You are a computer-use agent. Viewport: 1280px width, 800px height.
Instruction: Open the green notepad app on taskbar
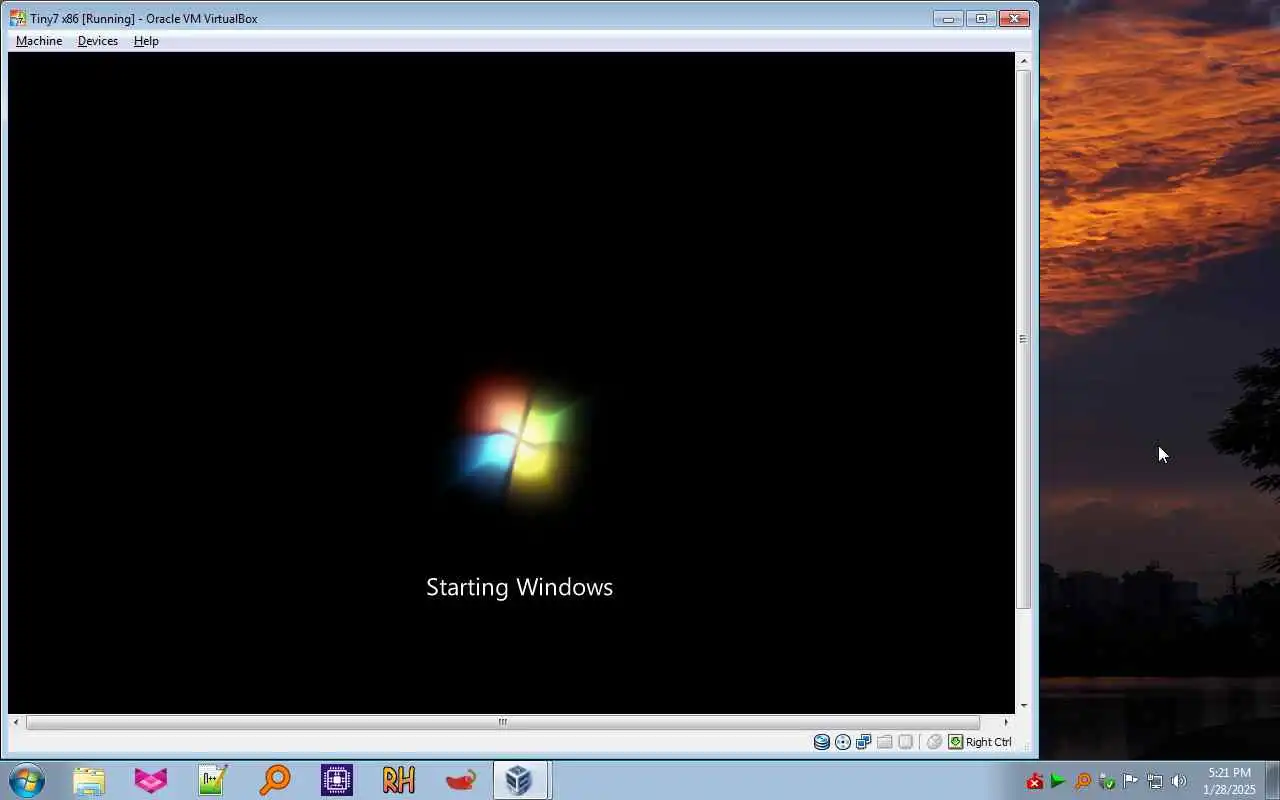213,780
